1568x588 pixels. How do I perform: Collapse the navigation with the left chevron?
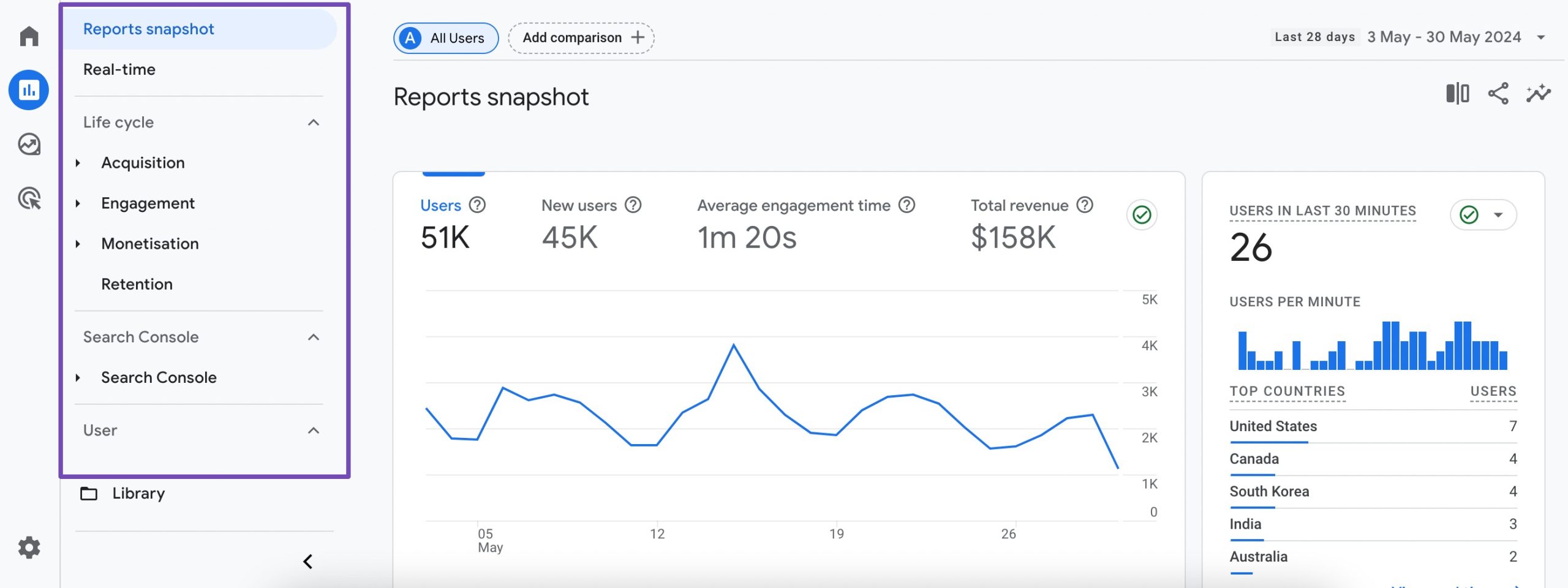point(308,561)
